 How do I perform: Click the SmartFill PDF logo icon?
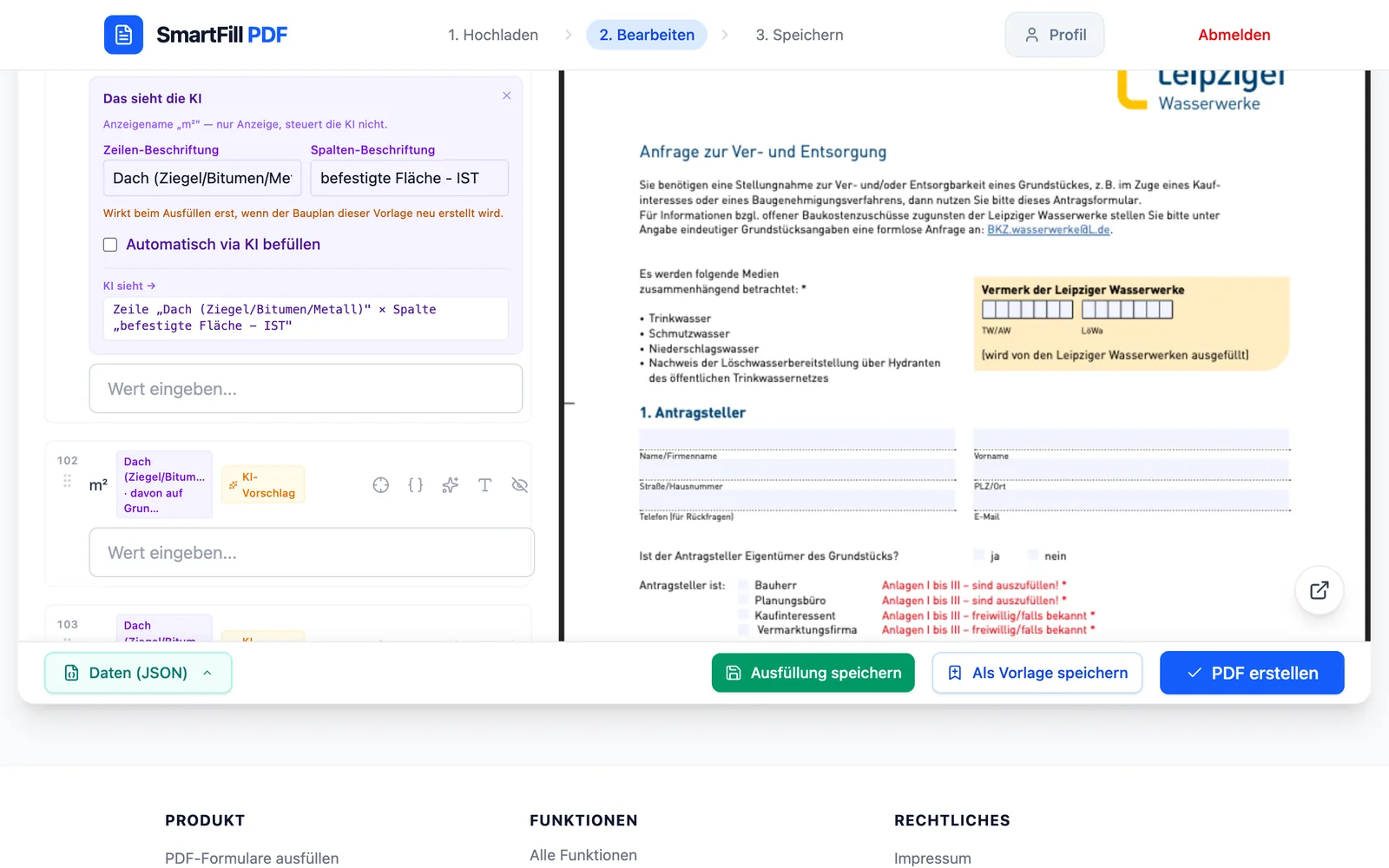pos(123,35)
